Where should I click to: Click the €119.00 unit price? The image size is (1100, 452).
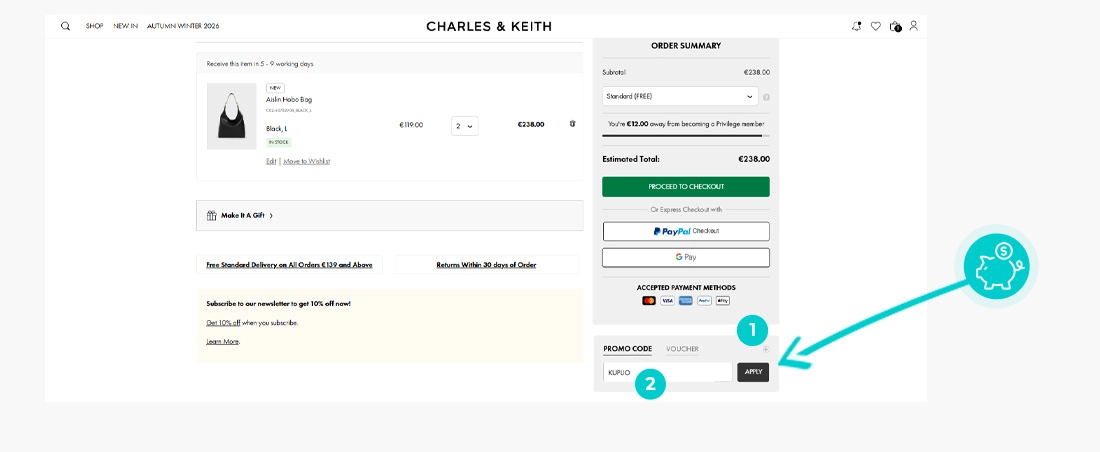pos(411,125)
